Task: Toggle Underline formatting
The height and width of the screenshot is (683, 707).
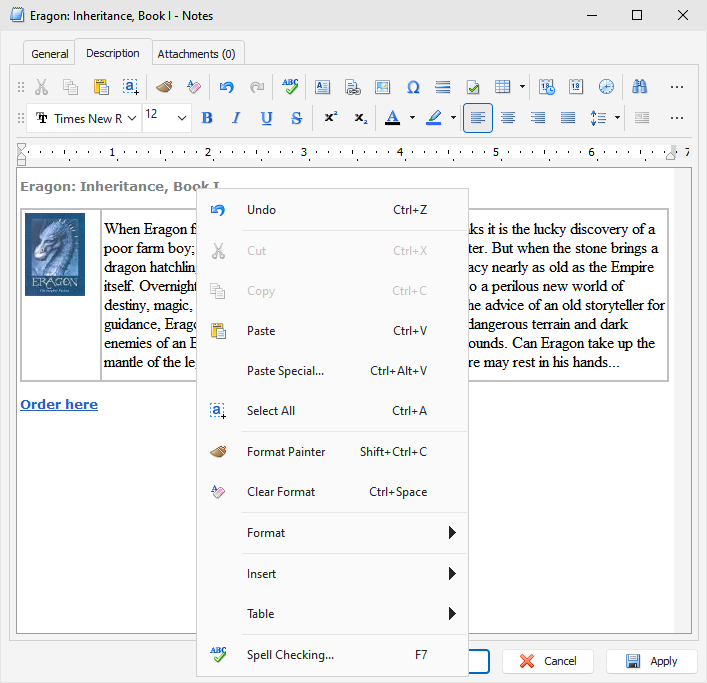Action: (x=266, y=118)
